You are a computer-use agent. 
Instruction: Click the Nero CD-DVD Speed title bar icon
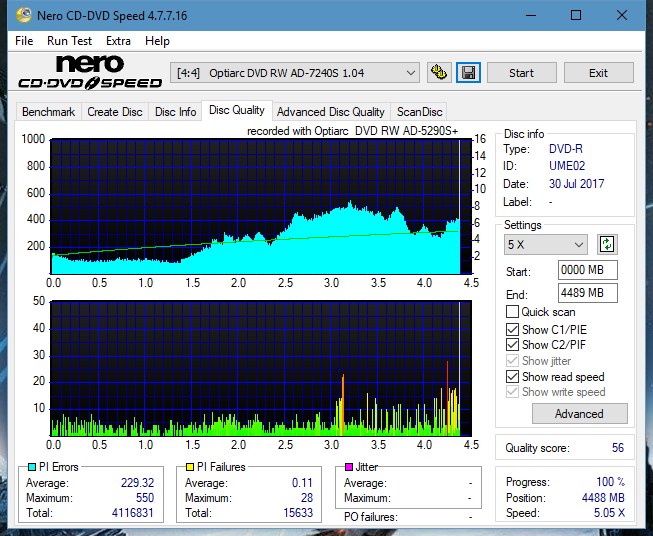tap(24, 15)
